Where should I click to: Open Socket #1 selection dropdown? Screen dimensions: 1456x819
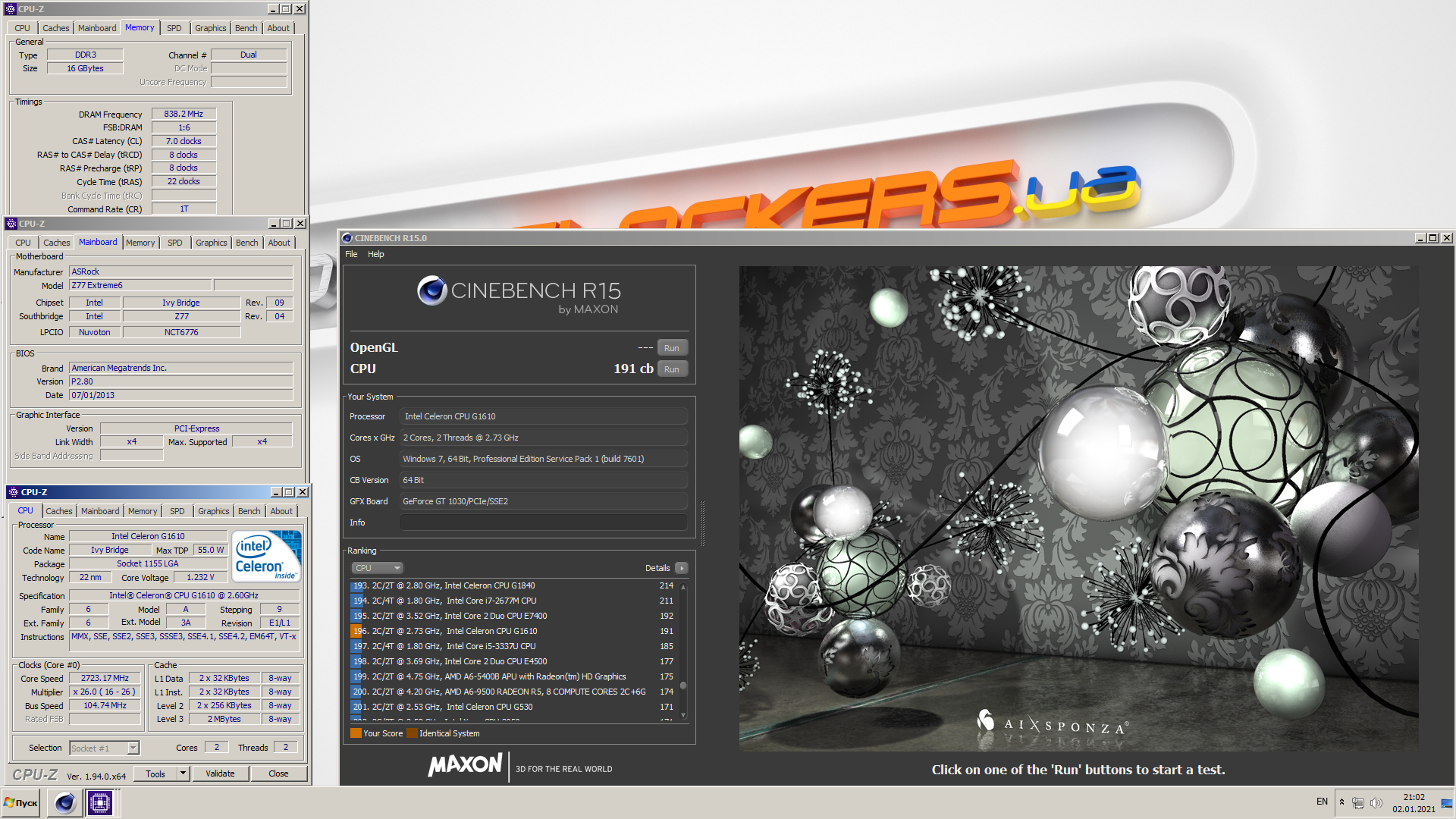(105, 748)
